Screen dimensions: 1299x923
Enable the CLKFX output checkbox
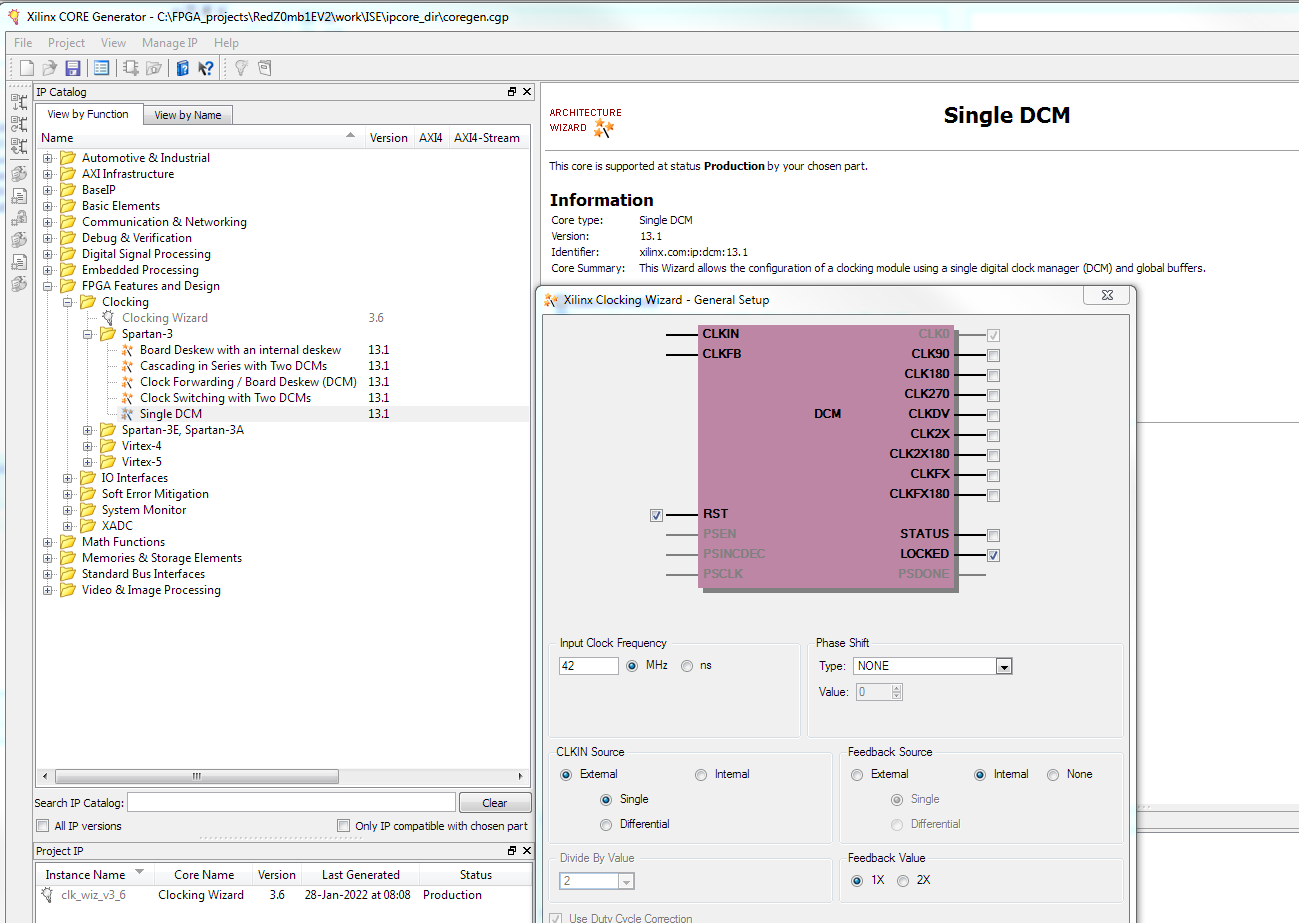993,475
